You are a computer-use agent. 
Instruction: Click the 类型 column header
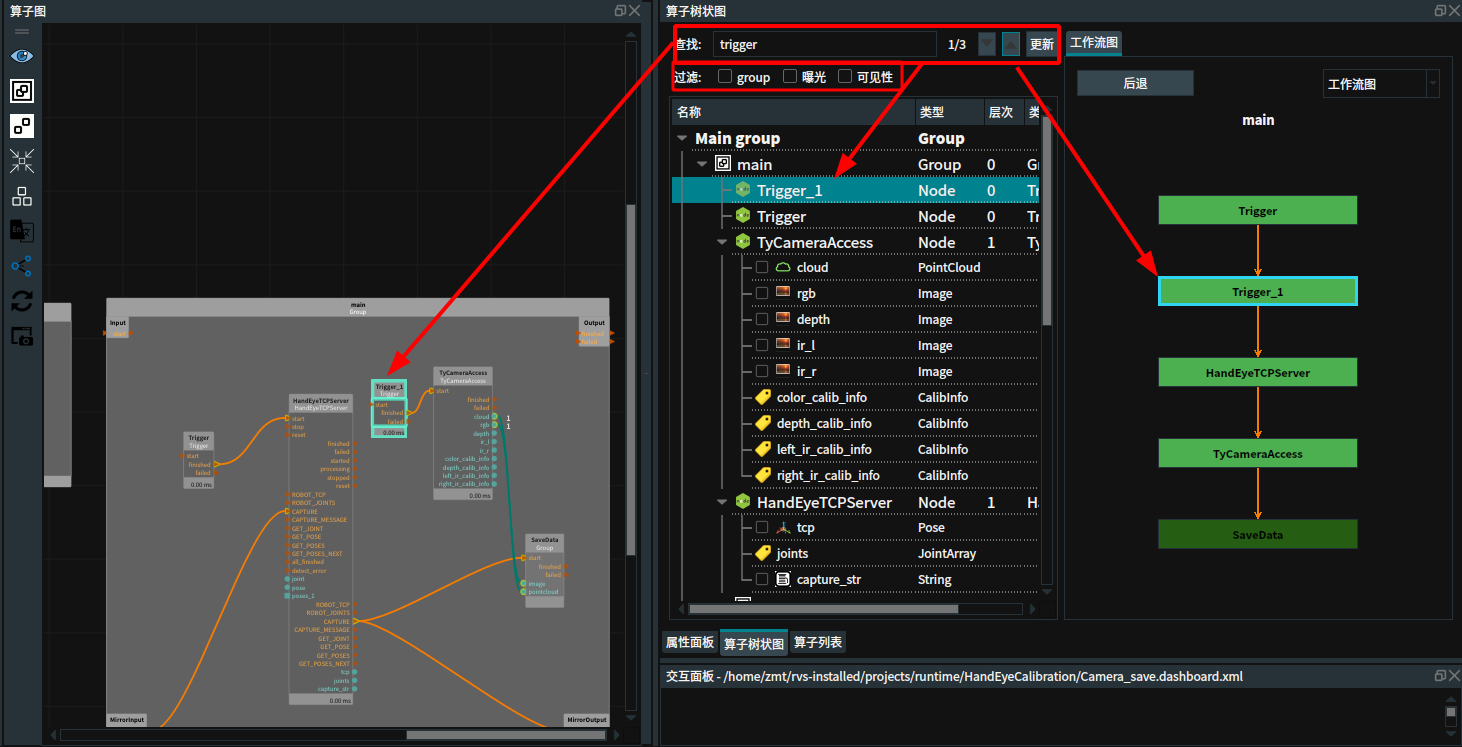(x=950, y=112)
